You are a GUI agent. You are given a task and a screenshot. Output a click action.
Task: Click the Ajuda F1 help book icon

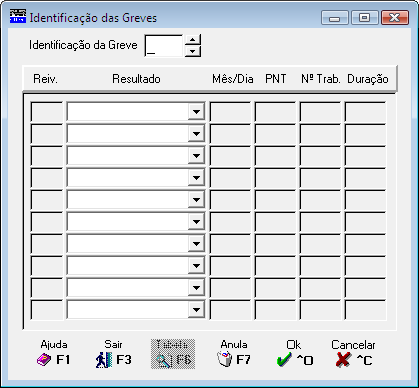pos(44,360)
